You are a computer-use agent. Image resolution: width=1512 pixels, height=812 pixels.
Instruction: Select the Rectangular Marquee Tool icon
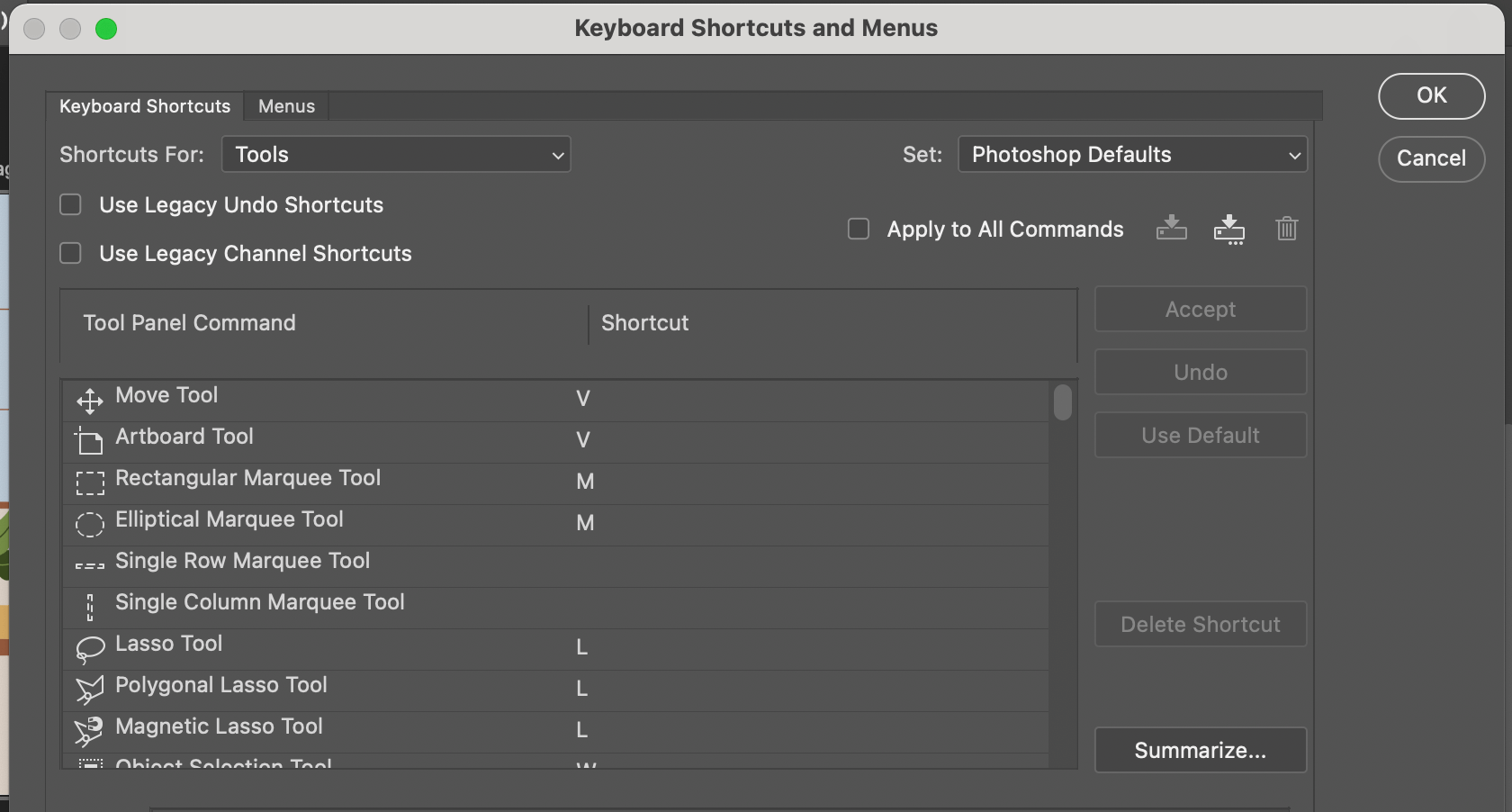(x=89, y=483)
